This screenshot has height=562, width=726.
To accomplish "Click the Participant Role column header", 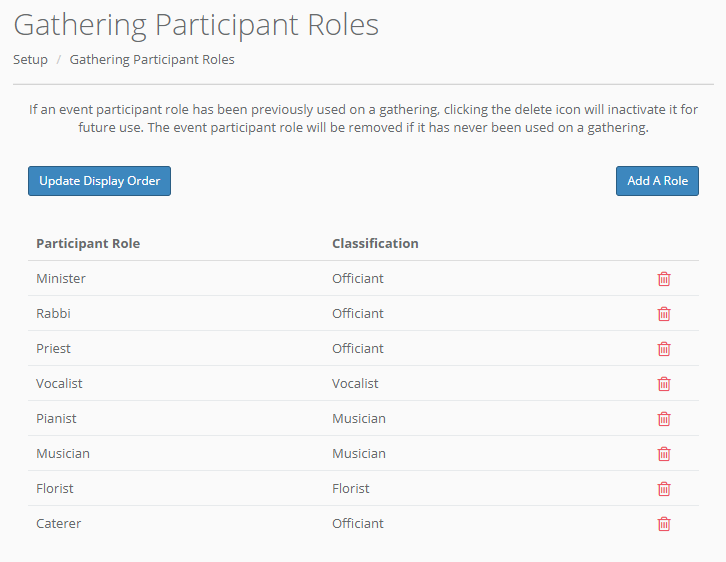I will pyautogui.click(x=88, y=244).
